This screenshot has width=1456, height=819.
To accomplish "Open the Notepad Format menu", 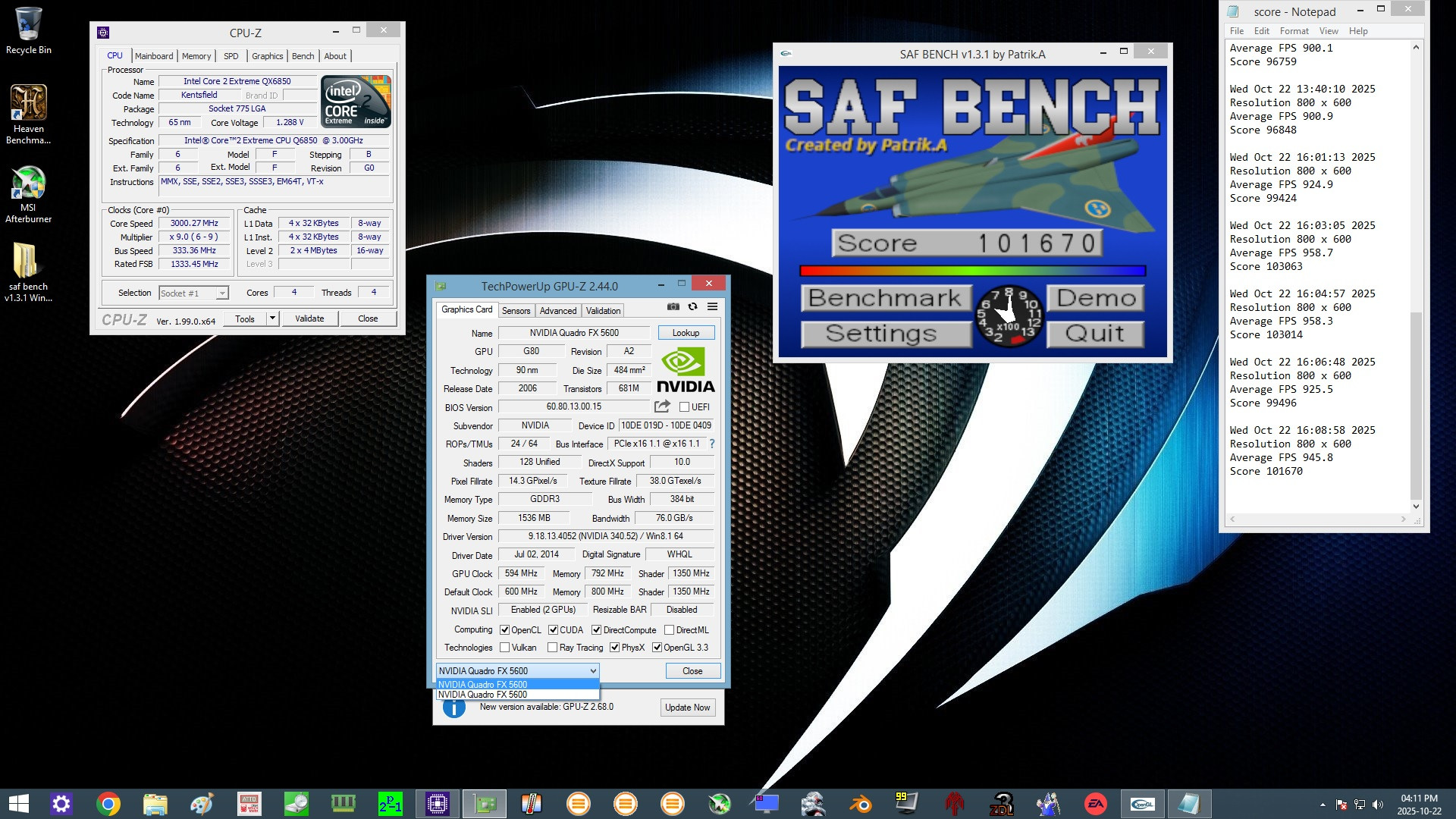I will 1294,31.
